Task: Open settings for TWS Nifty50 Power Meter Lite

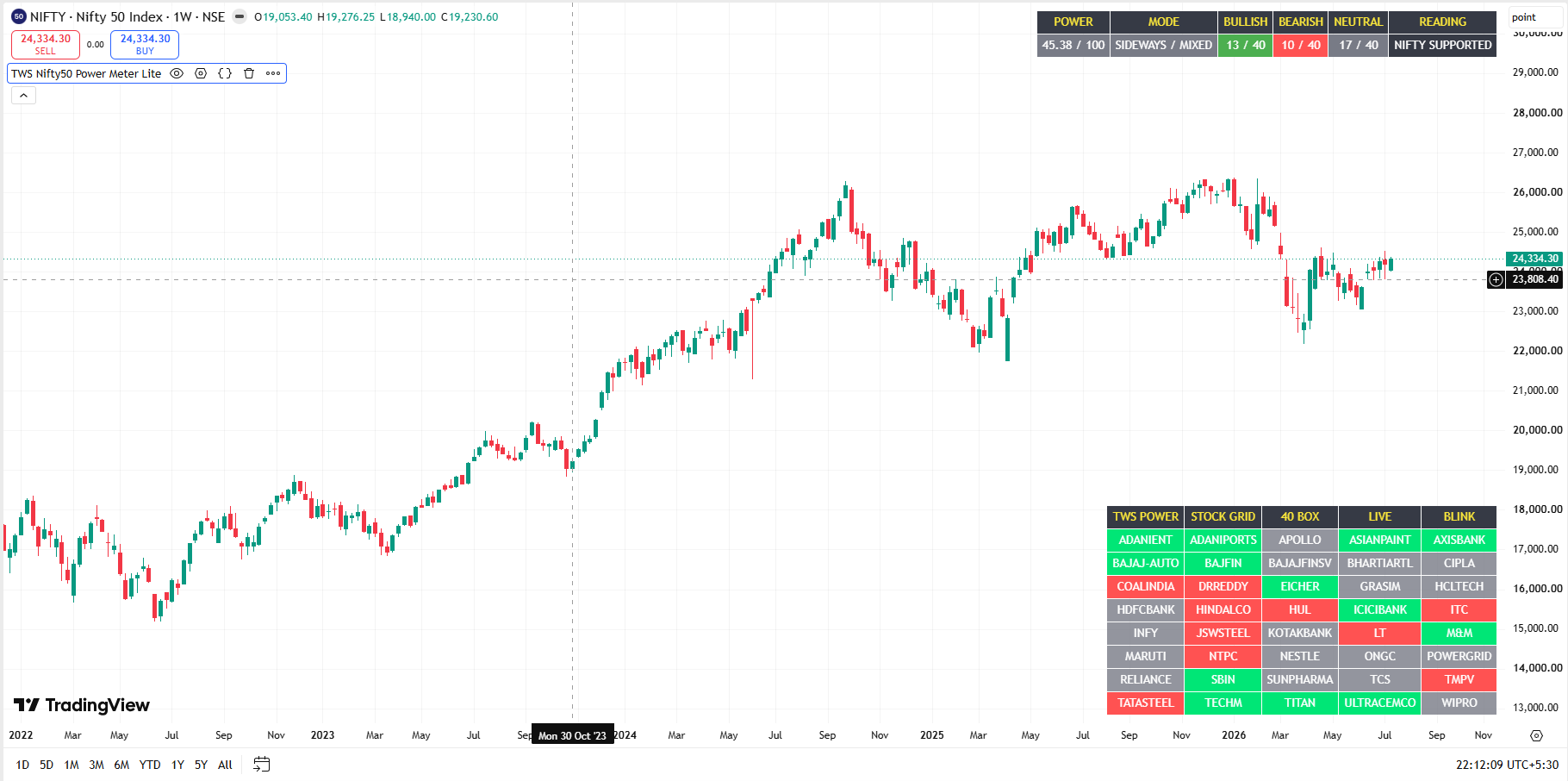Action: click(201, 73)
